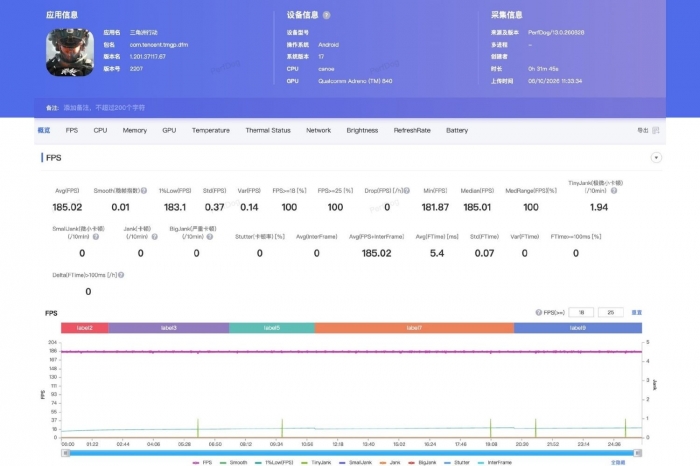Toggle the Smooth series in legend

point(233,462)
